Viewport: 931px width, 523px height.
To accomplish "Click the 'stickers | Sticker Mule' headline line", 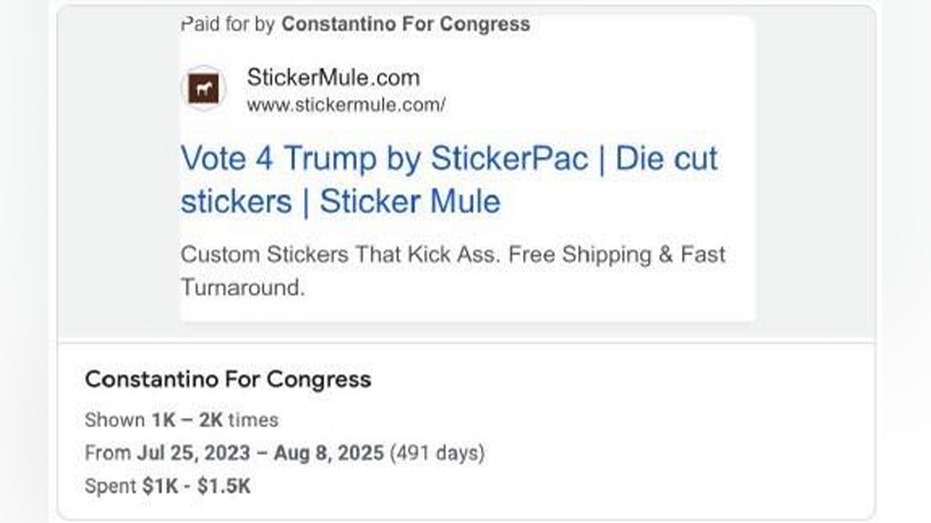I will [340, 201].
